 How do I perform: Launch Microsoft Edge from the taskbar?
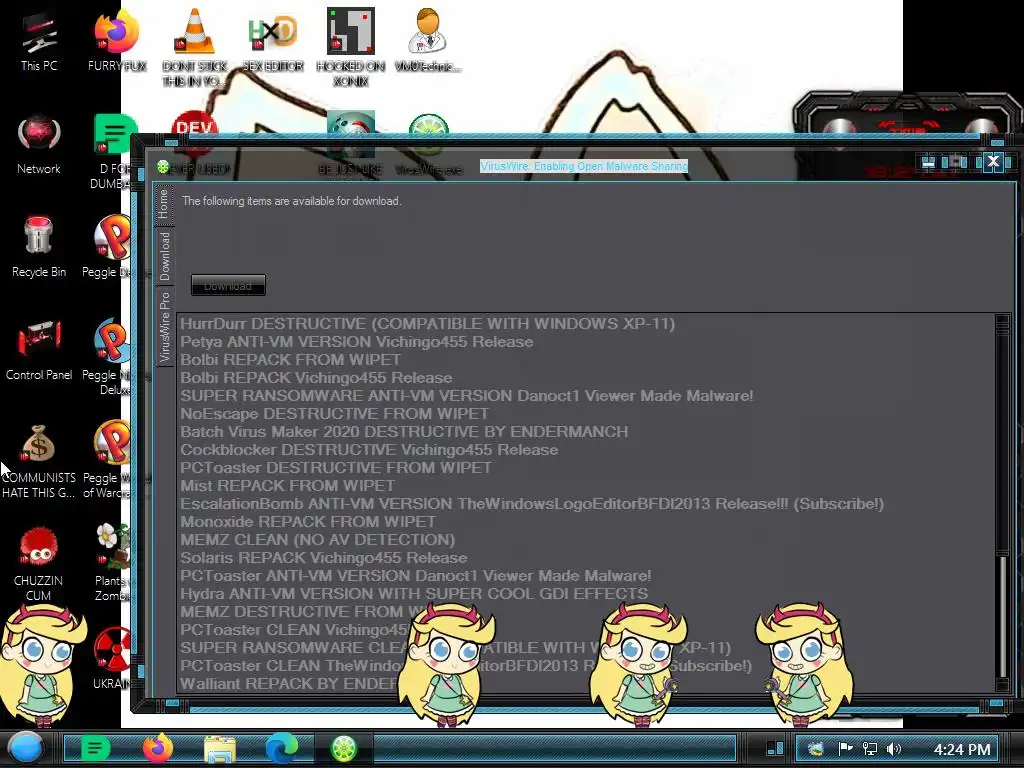point(281,748)
